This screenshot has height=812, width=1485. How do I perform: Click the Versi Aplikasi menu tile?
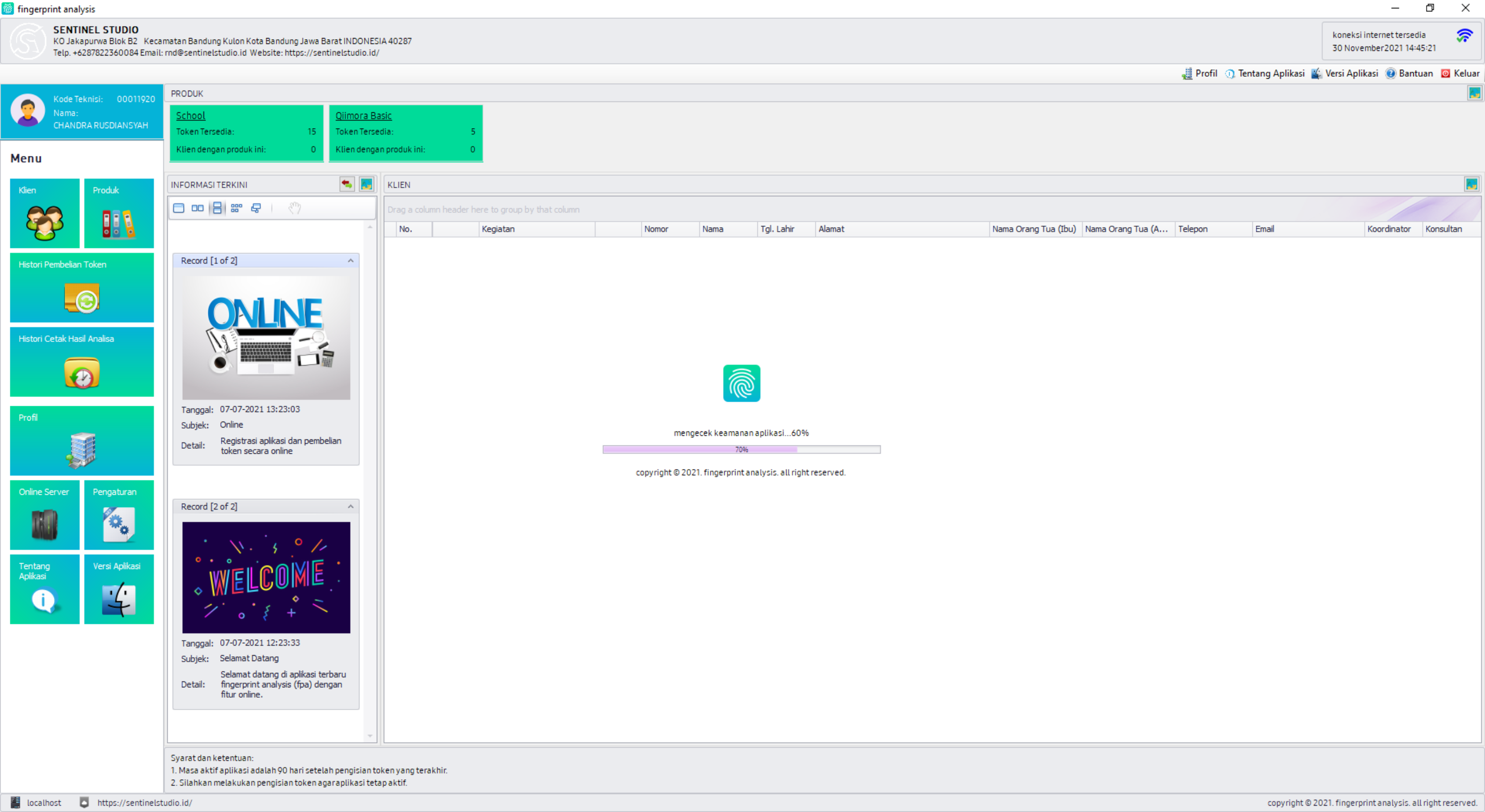tap(119, 589)
